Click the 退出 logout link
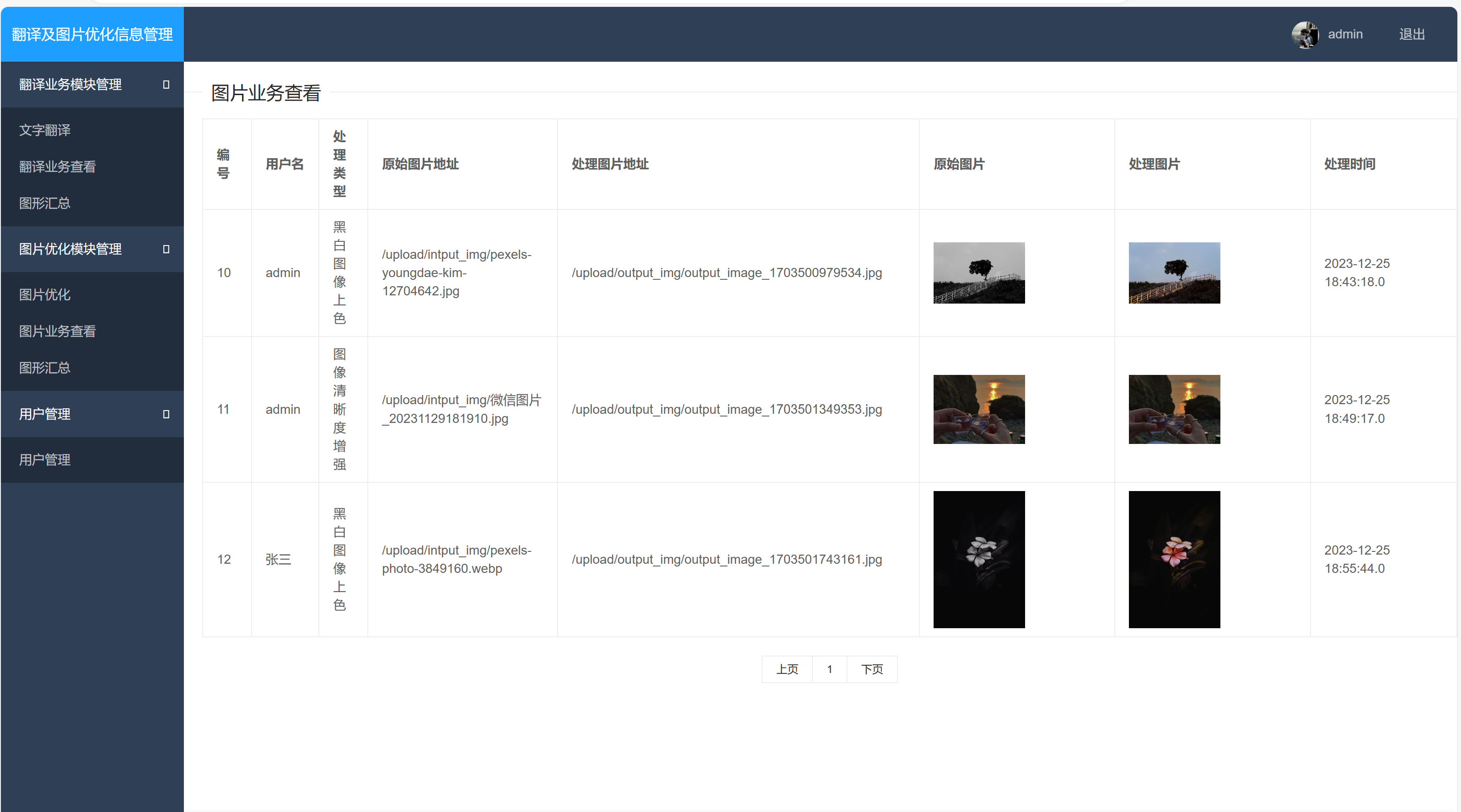The height and width of the screenshot is (812, 1461). (1412, 35)
